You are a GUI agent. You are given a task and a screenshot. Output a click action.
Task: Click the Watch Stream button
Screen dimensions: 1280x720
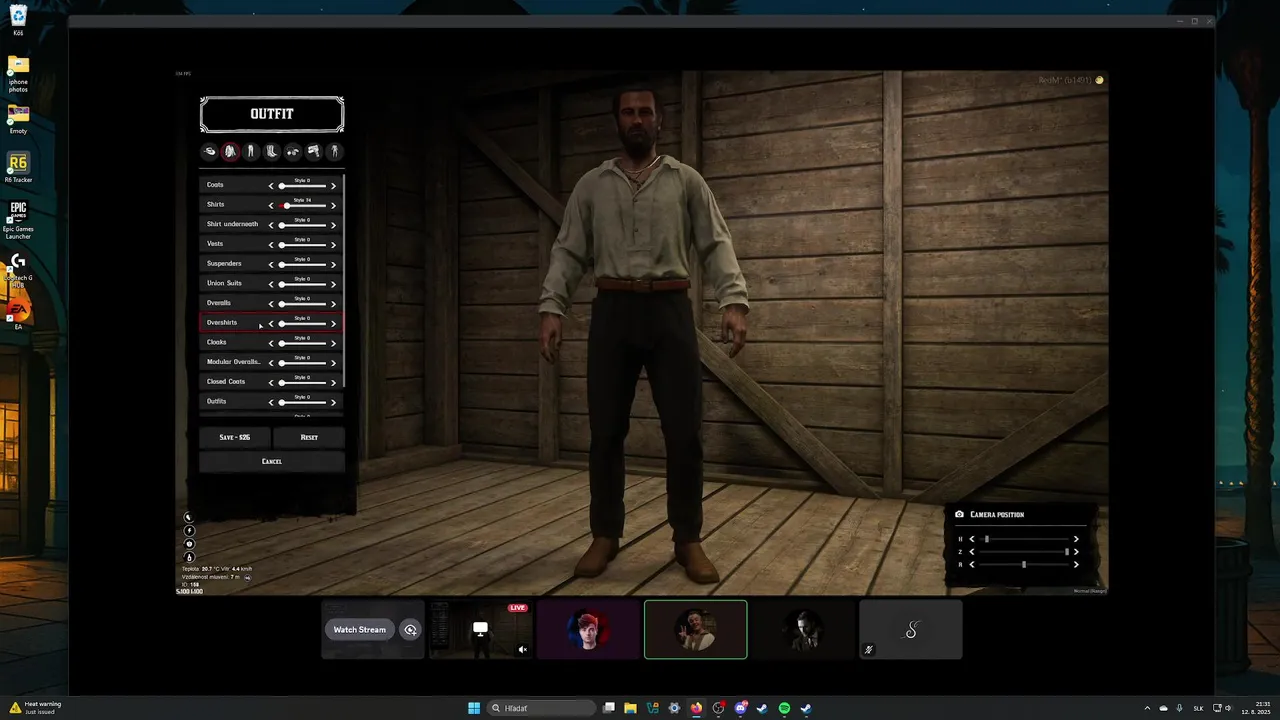pyautogui.click(x=359, y=630)
